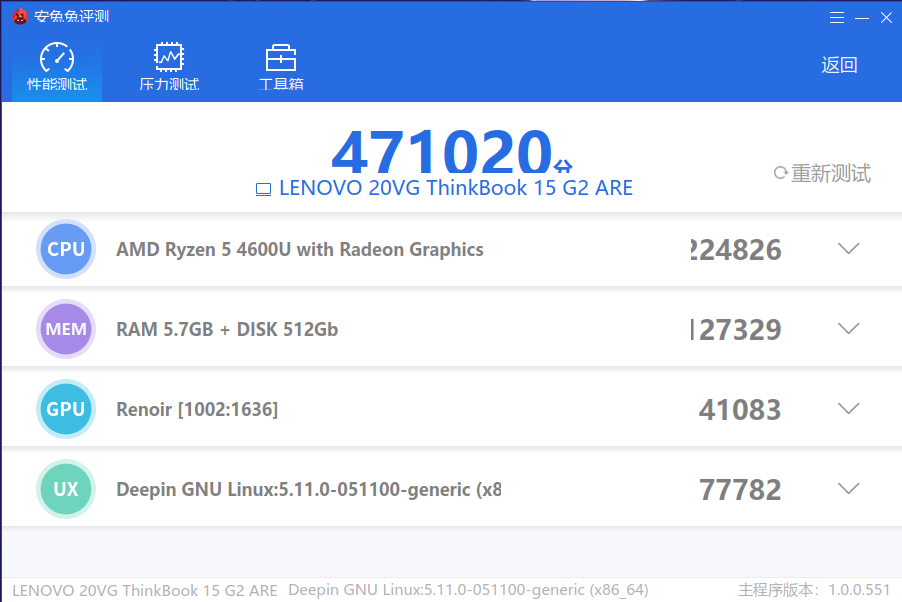Close the AnTuTu window
Image resolution: width=902 pixels, height=602 pixels.
click(886, 18)
